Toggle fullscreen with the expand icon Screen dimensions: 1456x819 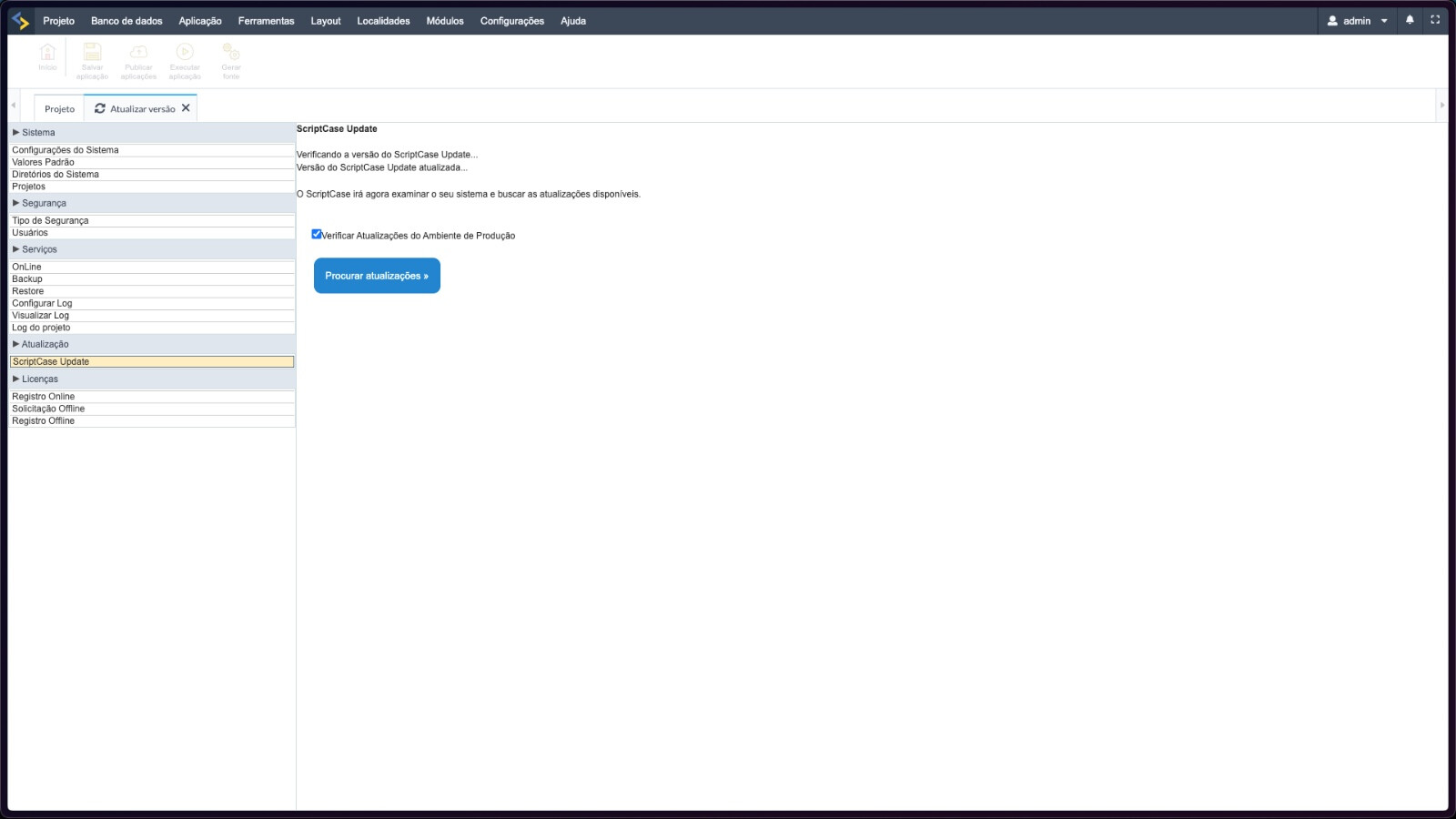[x=1435, y=20]
